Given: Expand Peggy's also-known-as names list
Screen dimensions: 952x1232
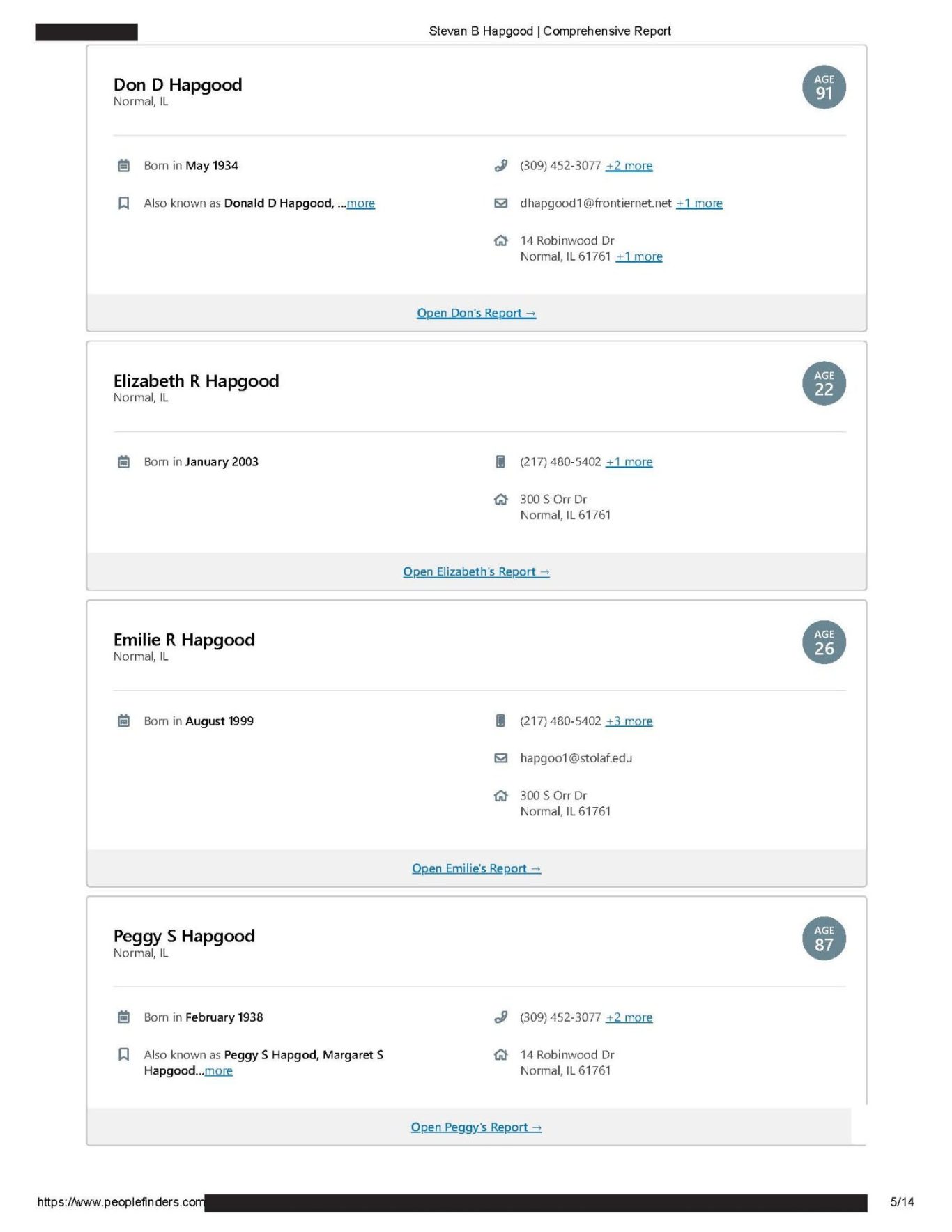Looking at the screenshot, I should [218, 1071].
